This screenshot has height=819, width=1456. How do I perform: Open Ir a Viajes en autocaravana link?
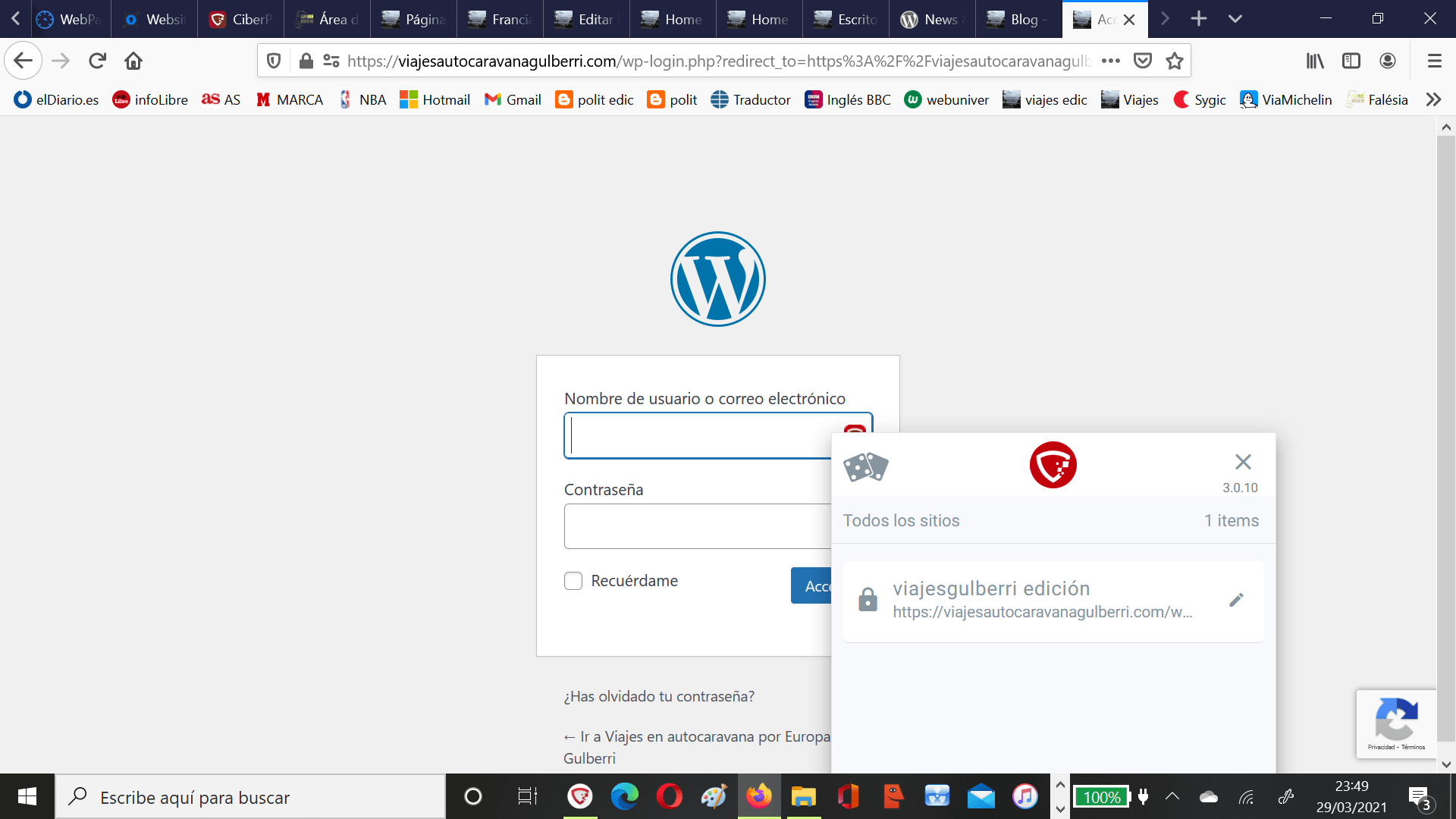pyautogui.click(x=697, y=747)
